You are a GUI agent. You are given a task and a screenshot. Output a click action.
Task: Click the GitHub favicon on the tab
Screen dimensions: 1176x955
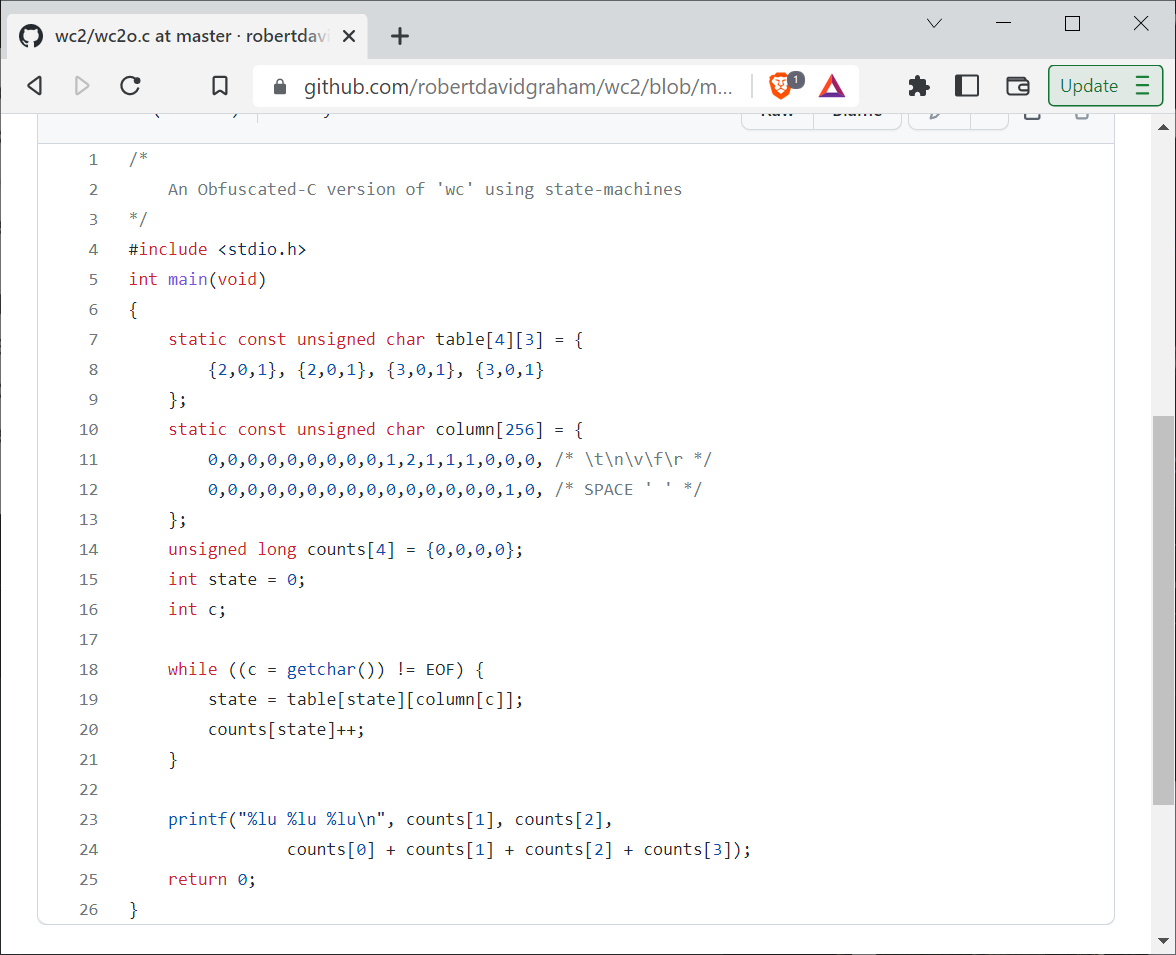[x=31, y=36]
